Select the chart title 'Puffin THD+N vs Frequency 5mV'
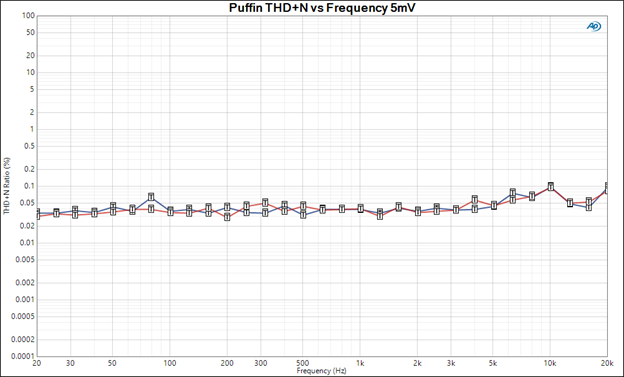This screenshot has height=377, width=624. [x=322, y=8]
